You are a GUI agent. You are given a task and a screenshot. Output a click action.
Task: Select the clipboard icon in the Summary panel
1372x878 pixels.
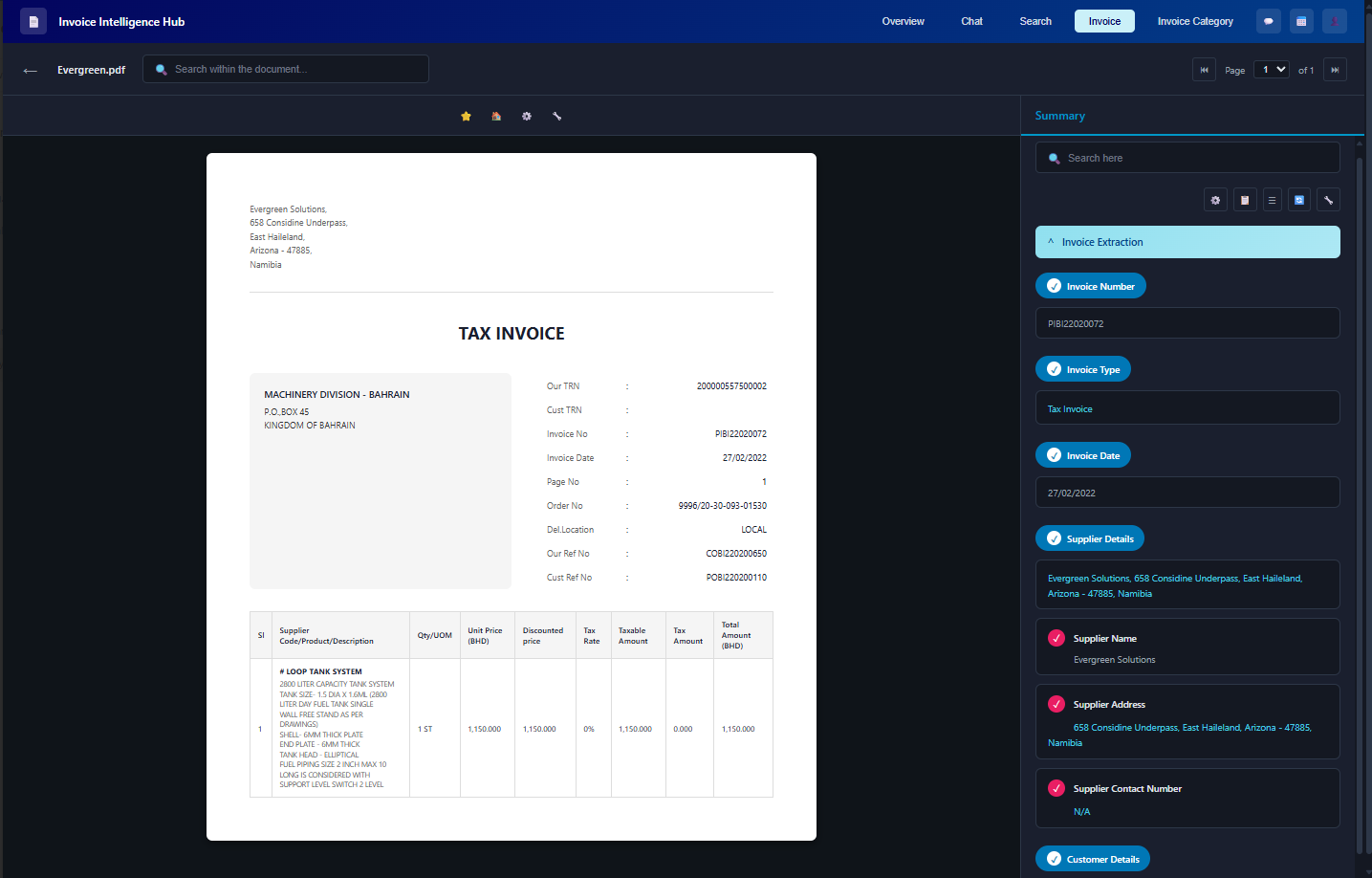point(1244,199)
